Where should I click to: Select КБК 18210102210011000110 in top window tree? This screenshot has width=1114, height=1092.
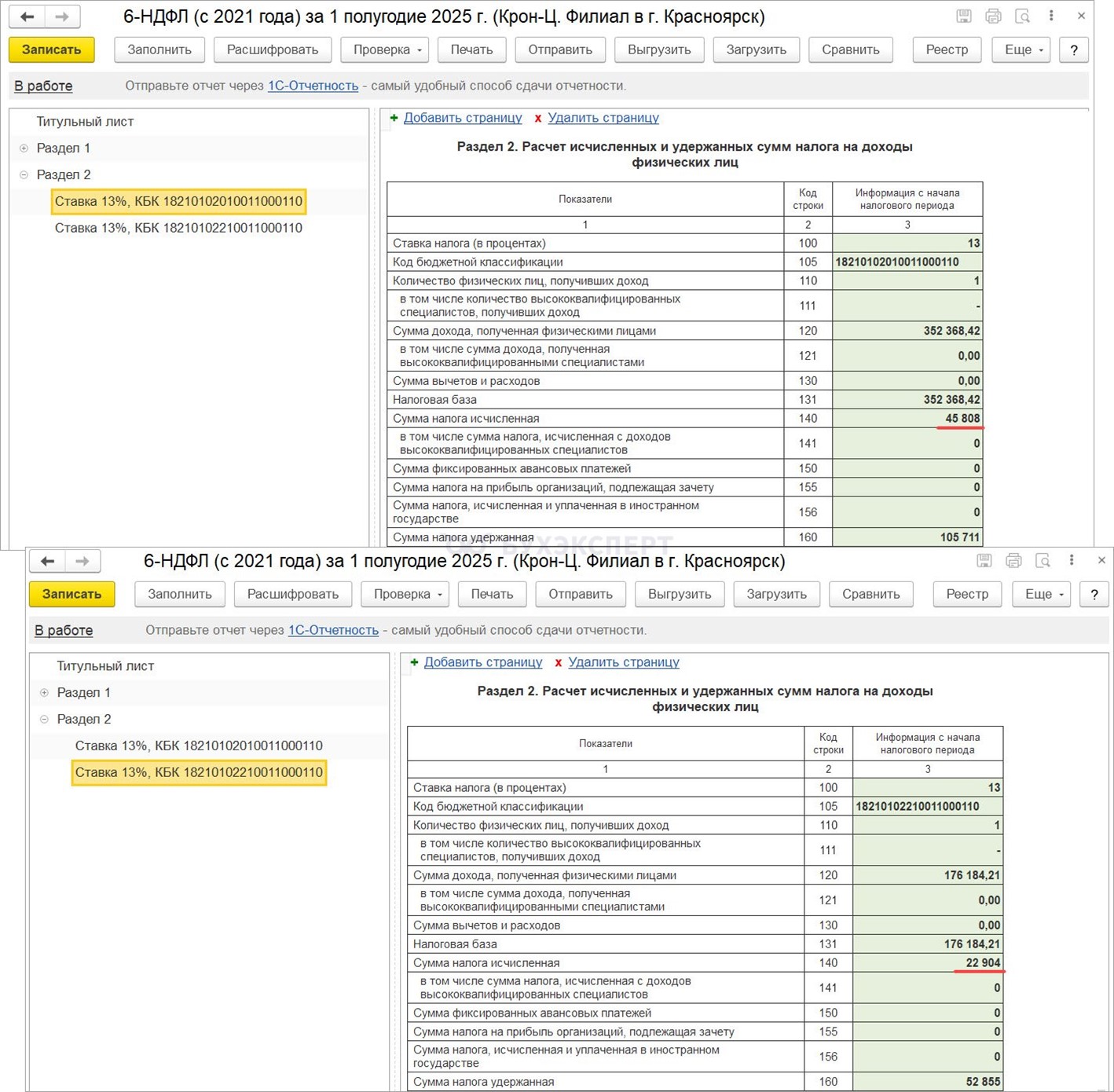click(178, 228)
